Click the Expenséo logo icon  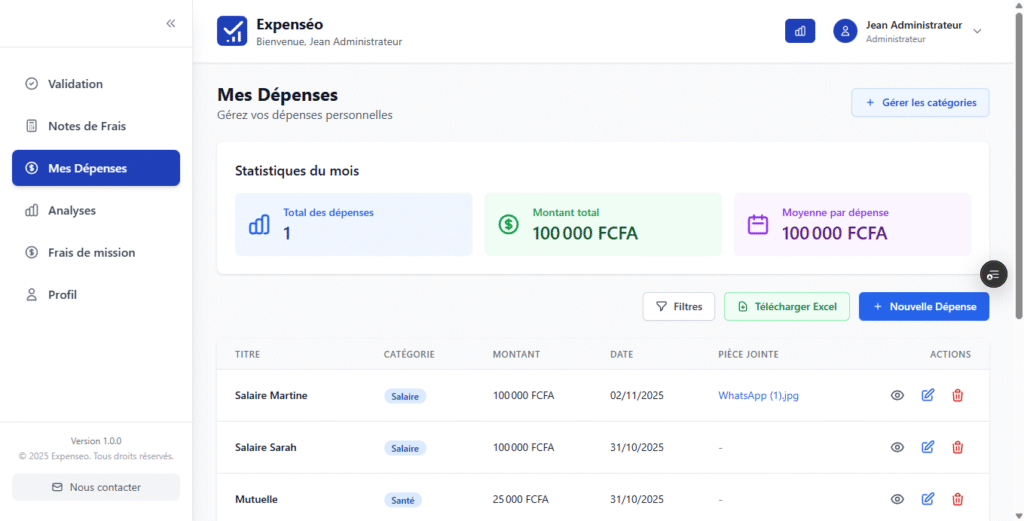(x=231, y=31)
